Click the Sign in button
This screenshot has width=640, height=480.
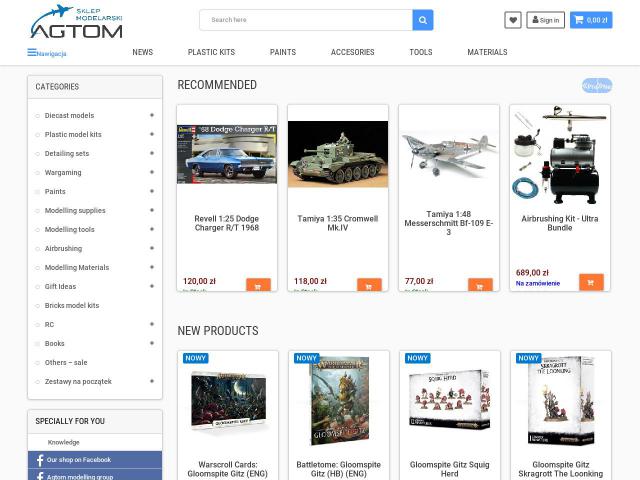[x=545, y=20]
